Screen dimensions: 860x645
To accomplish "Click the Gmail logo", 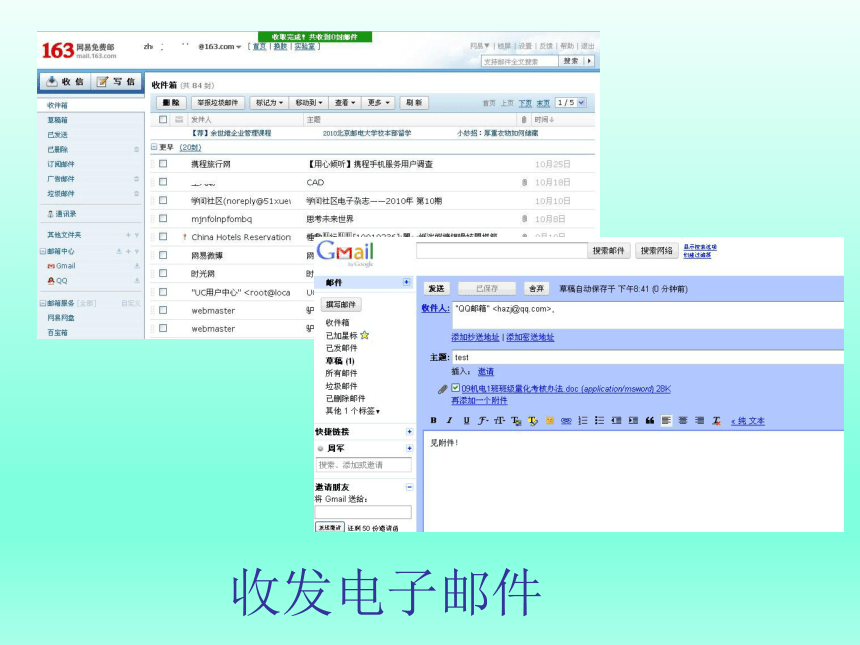I will [x=345, y=253].
